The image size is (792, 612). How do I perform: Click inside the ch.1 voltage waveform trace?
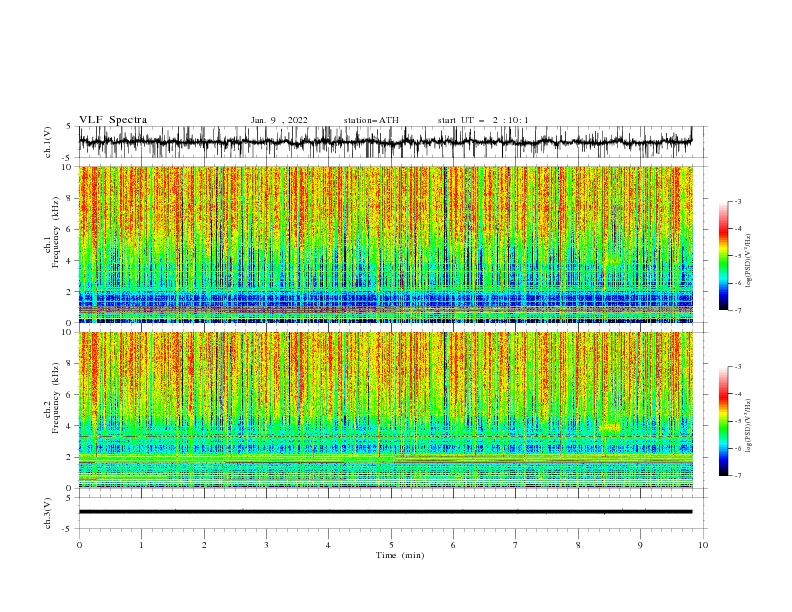click(x=385, y=142)
